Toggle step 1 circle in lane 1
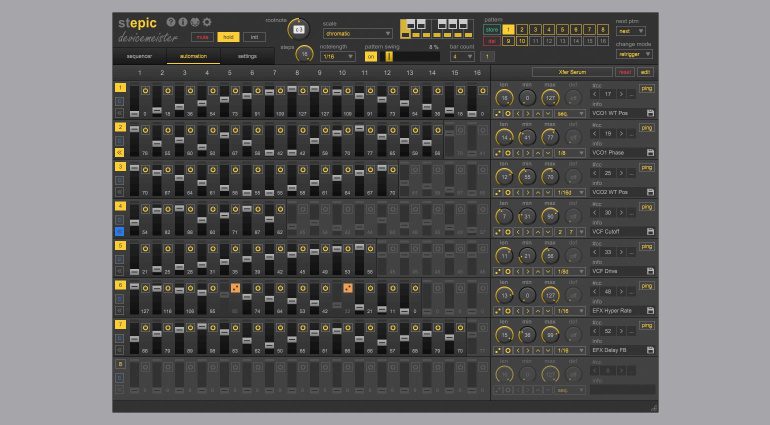Viewport: 770px width, 425px height. tap(145, 91)
